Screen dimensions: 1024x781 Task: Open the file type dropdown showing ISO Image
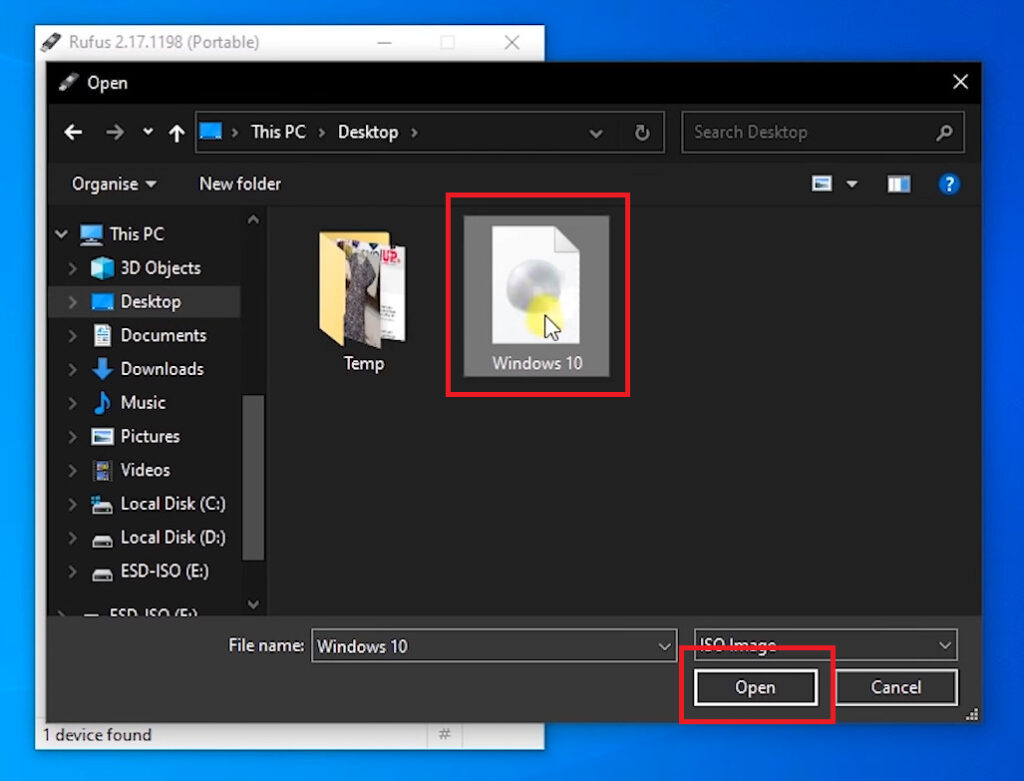(x=943, y=645)
